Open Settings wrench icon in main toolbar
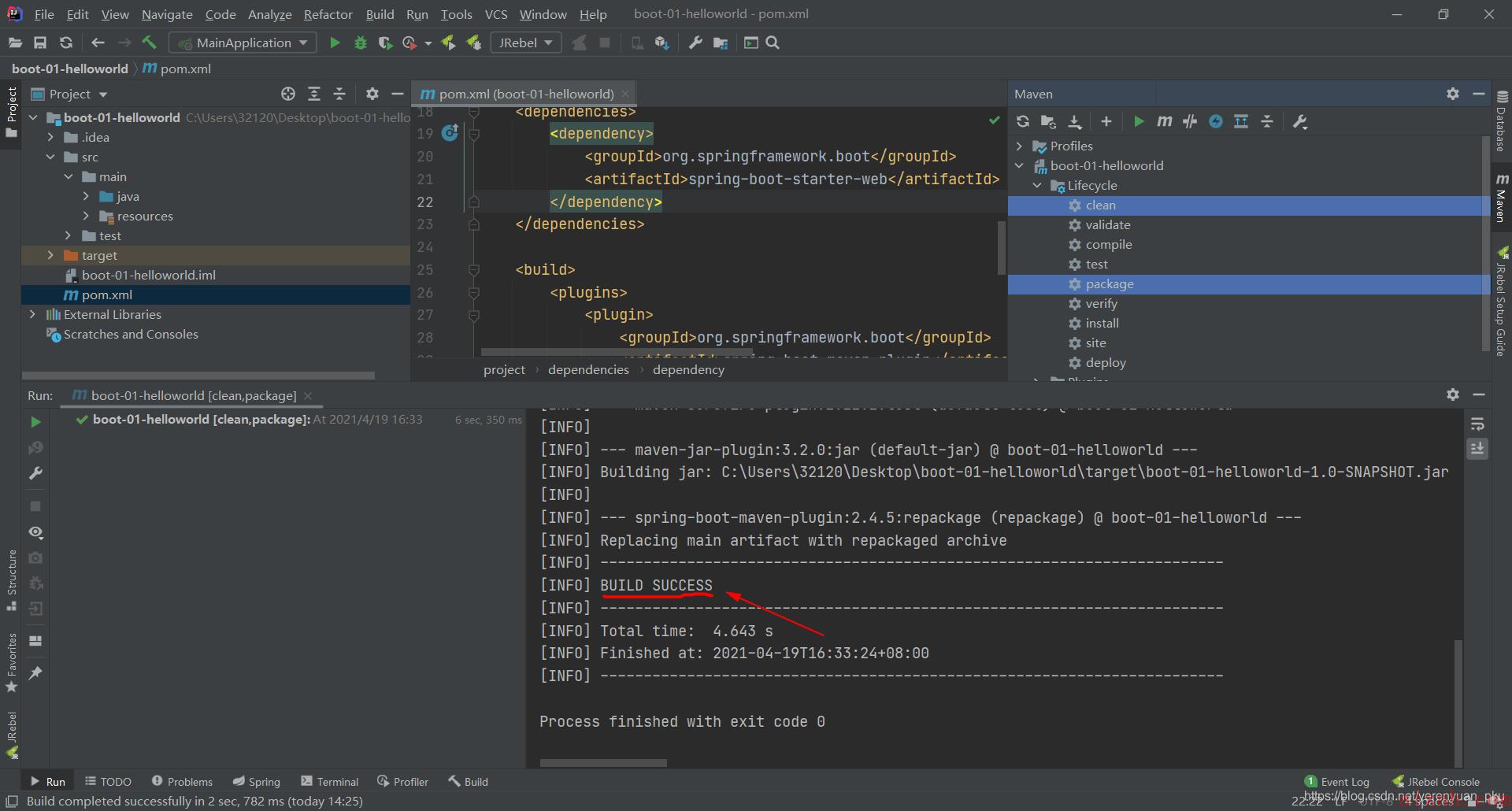Viewport: 1512px width, 811px height. (x=695, y=43)
